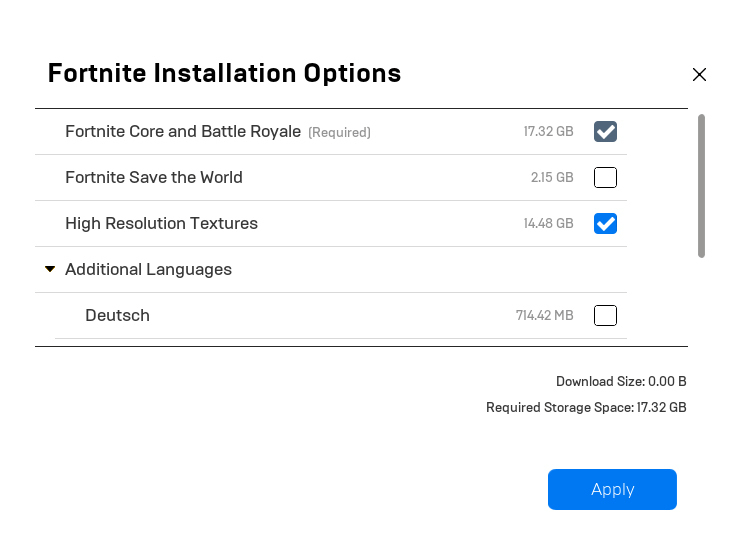Viewport: 754px width, 535px height.
Task: Collapse the Additional Languages triangle arrow
Action: pos(50,270)
